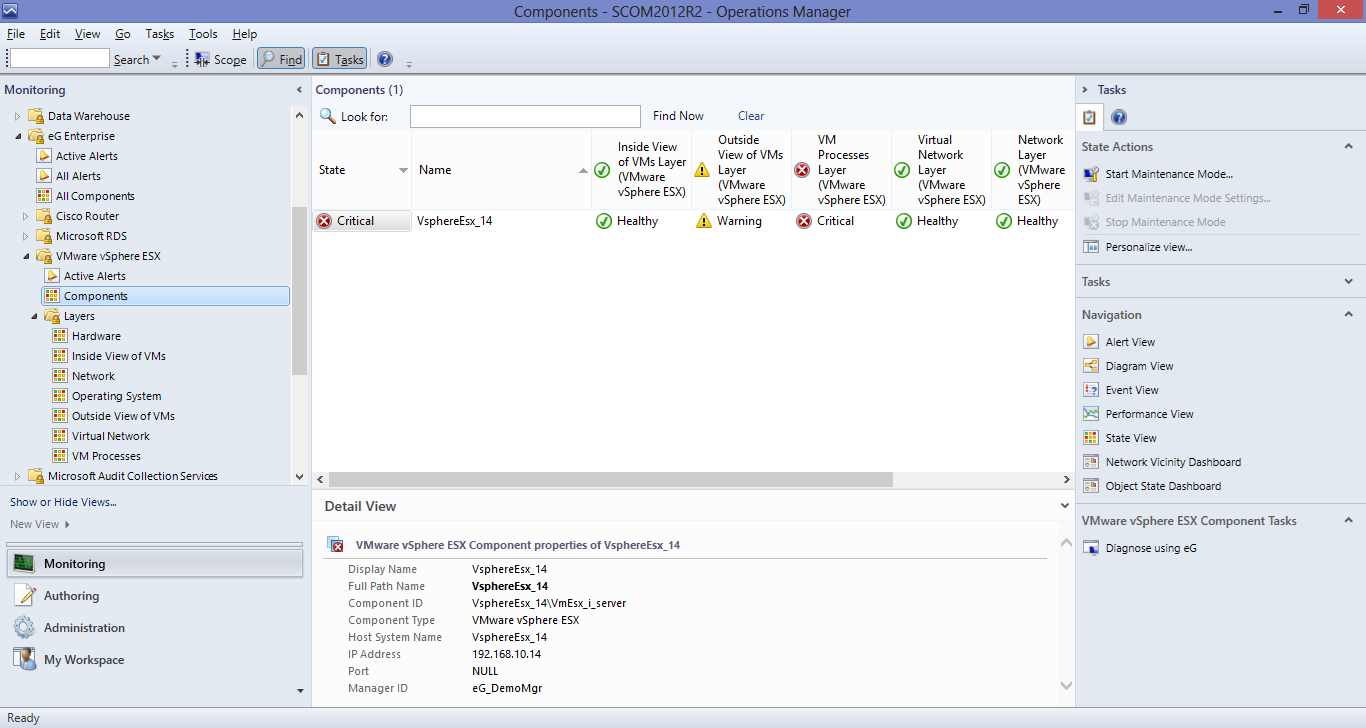Click the Warning icon in Outside View column

pyautogui.click(x=703, y=221)
